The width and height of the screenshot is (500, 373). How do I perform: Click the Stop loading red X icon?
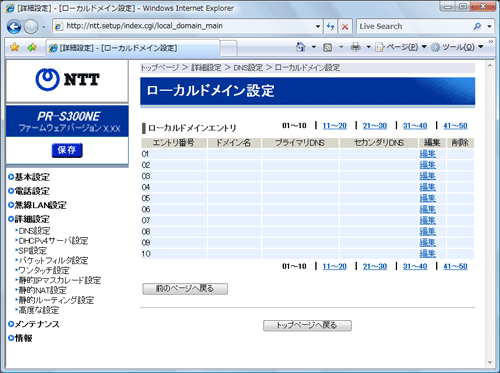345,26
